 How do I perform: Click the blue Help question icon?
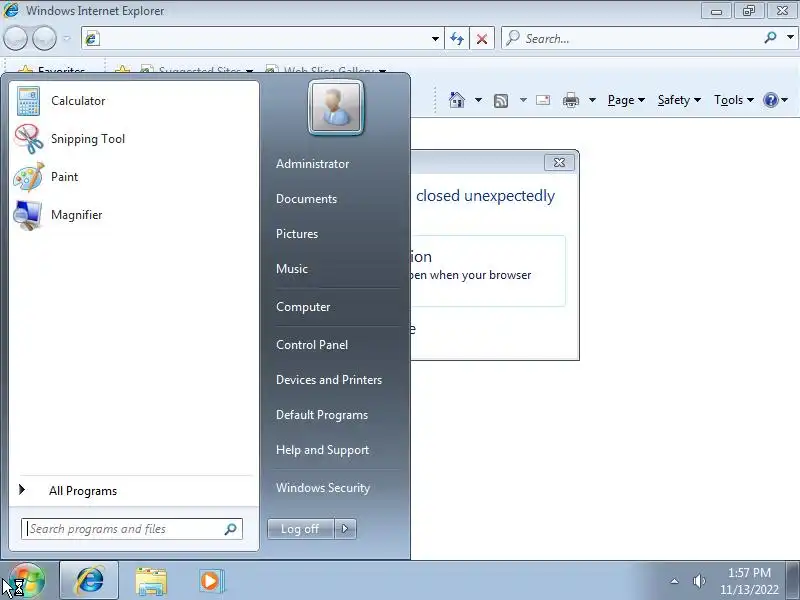(x=770, y=100)
